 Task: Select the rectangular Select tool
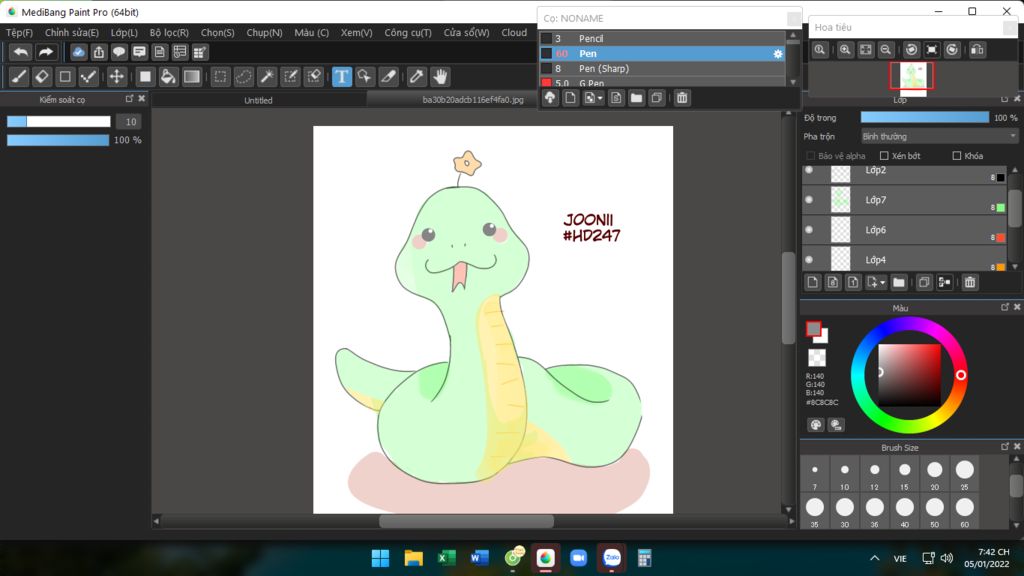(220, 77)
